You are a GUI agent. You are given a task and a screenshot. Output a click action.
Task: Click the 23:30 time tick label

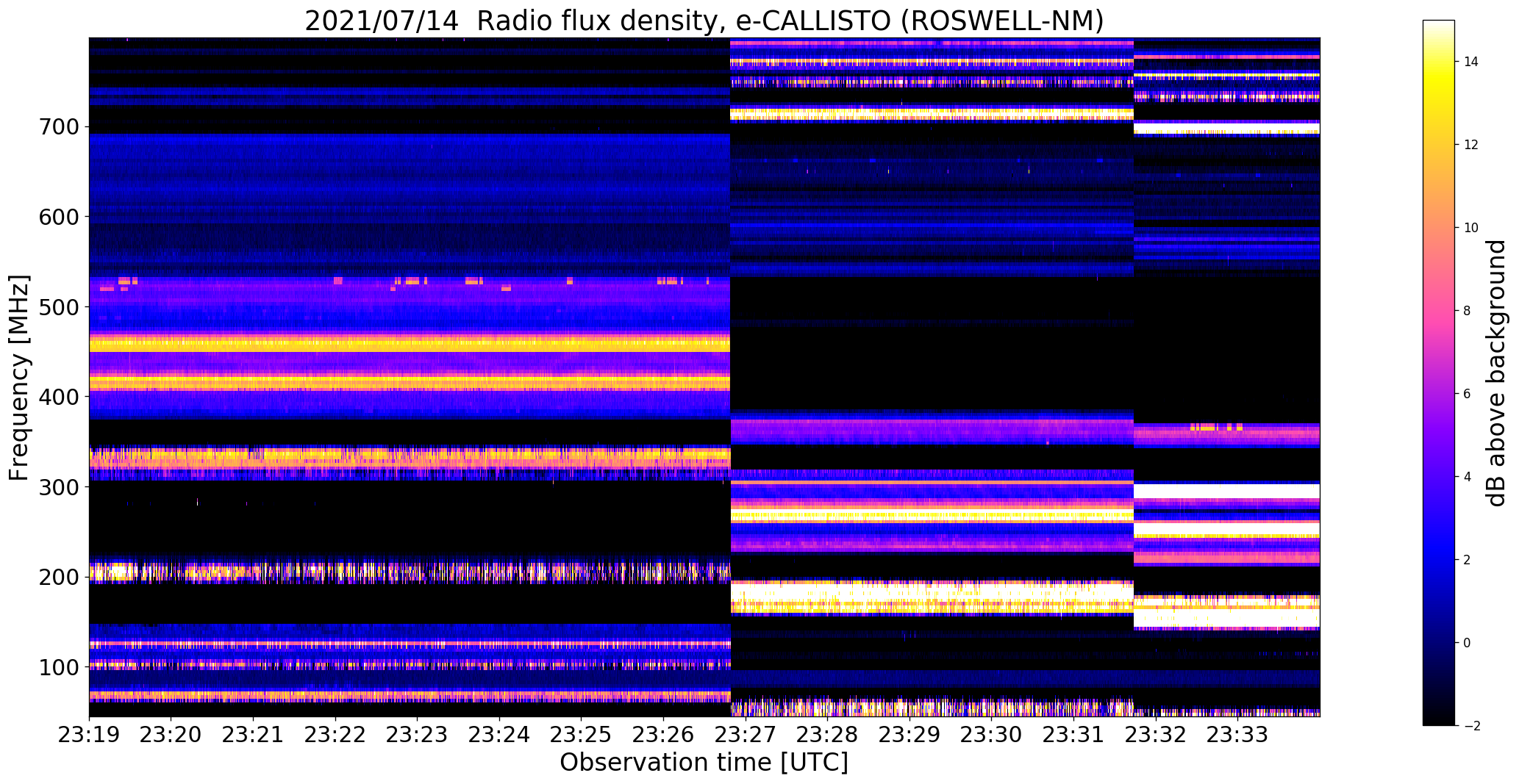coord(993,735)
